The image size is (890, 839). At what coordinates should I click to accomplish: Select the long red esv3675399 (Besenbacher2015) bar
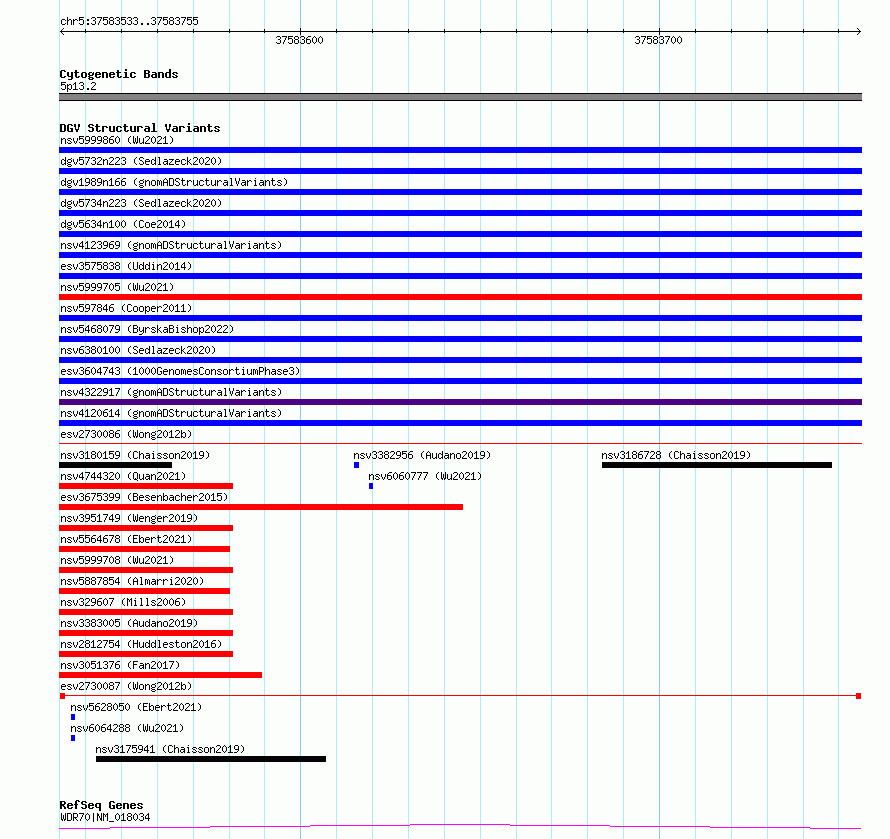coord(261,507)
